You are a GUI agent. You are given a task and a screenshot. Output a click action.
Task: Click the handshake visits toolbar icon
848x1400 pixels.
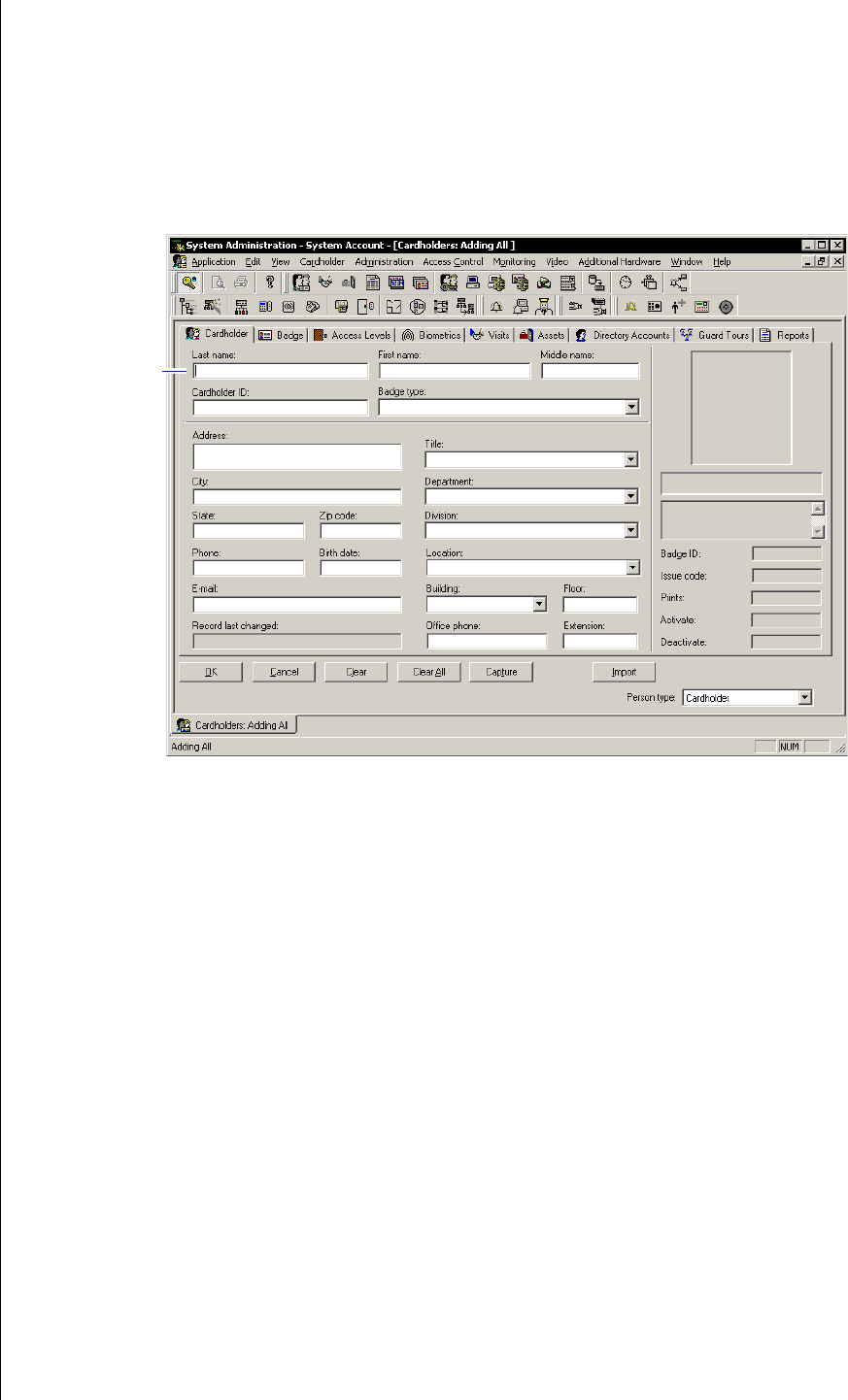[325, 283]
